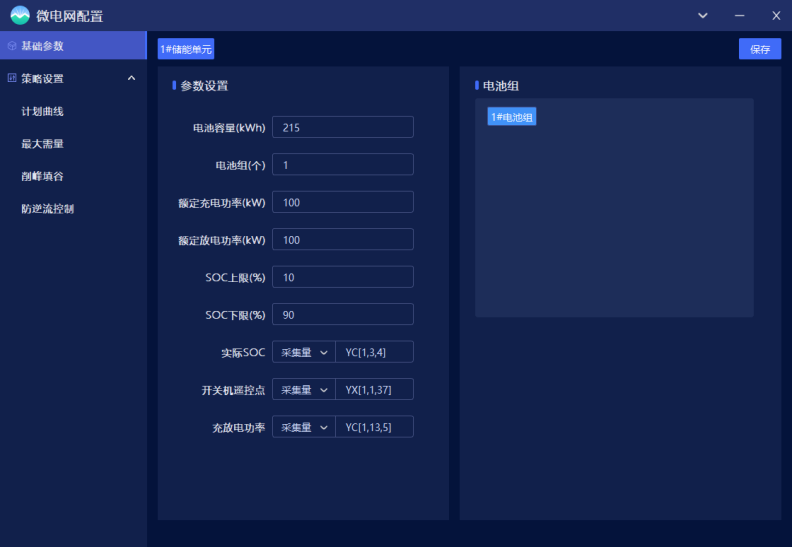This screenshot has width=792, height=547.
Task: Collapse the 策略设置 menu chevron
Action: pos(131,78)
